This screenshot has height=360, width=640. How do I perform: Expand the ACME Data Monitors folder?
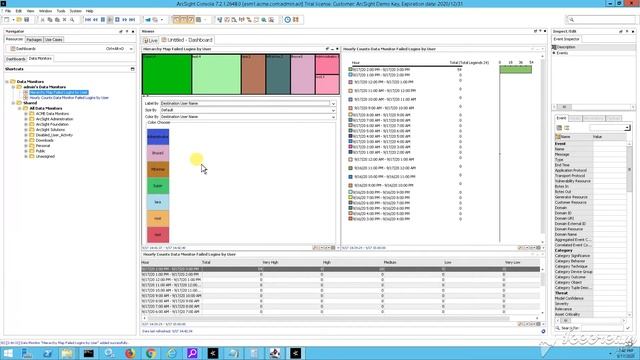tap(26, 114)
